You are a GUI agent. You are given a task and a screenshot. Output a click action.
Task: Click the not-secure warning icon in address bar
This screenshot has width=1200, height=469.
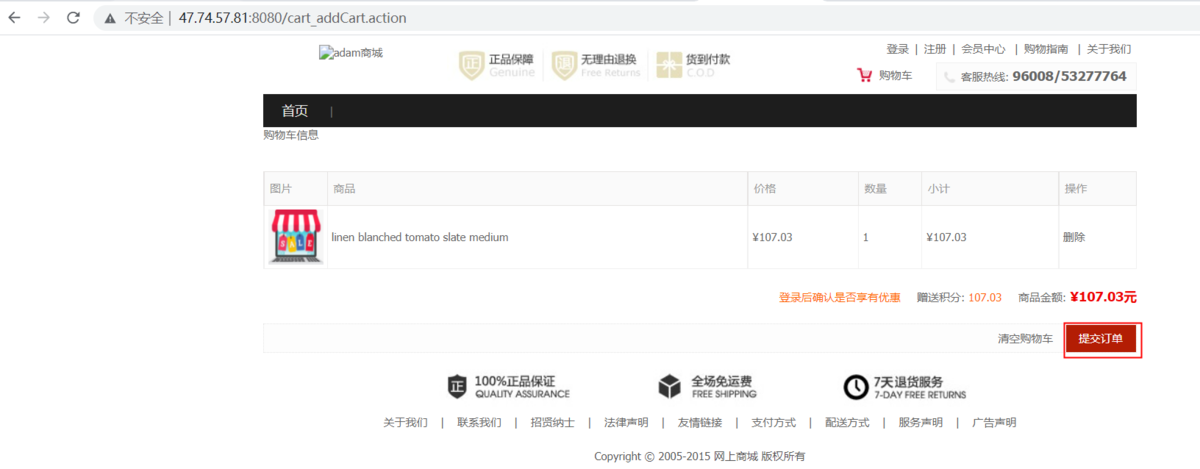click(x=110, y=18)
